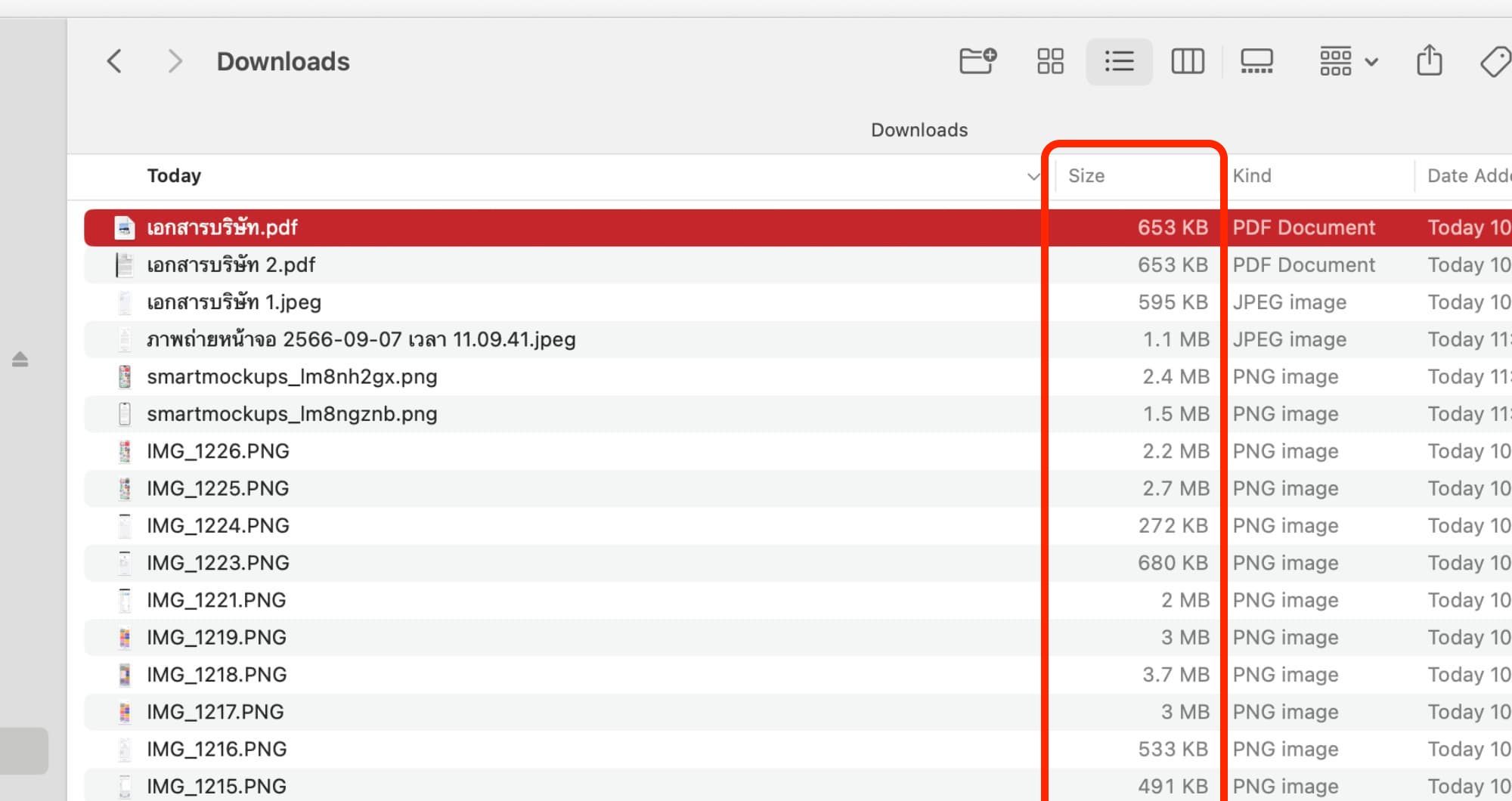Click the Back navigation arrow
The image size is (1512, 801).
click(x=114, y=61)
